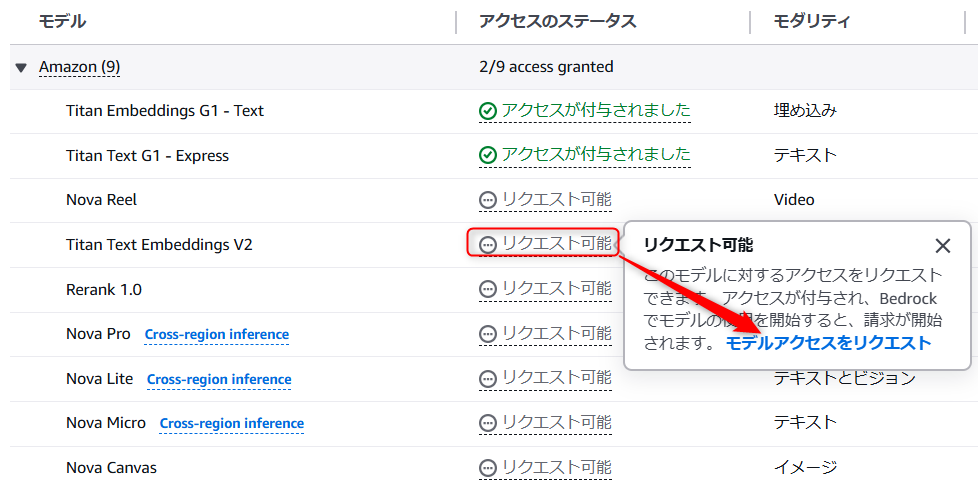Collapse the Amazon (9) provider group
The height and width of the screenshot is (483, 978).
tap(22, 67)
